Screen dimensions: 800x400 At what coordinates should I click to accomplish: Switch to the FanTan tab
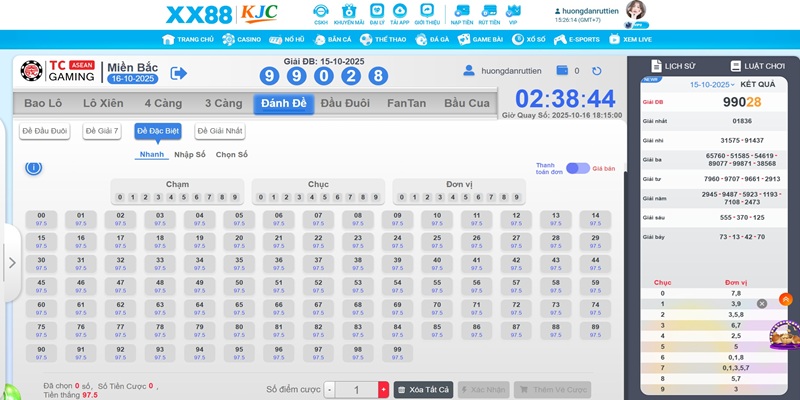click(406, 104)
